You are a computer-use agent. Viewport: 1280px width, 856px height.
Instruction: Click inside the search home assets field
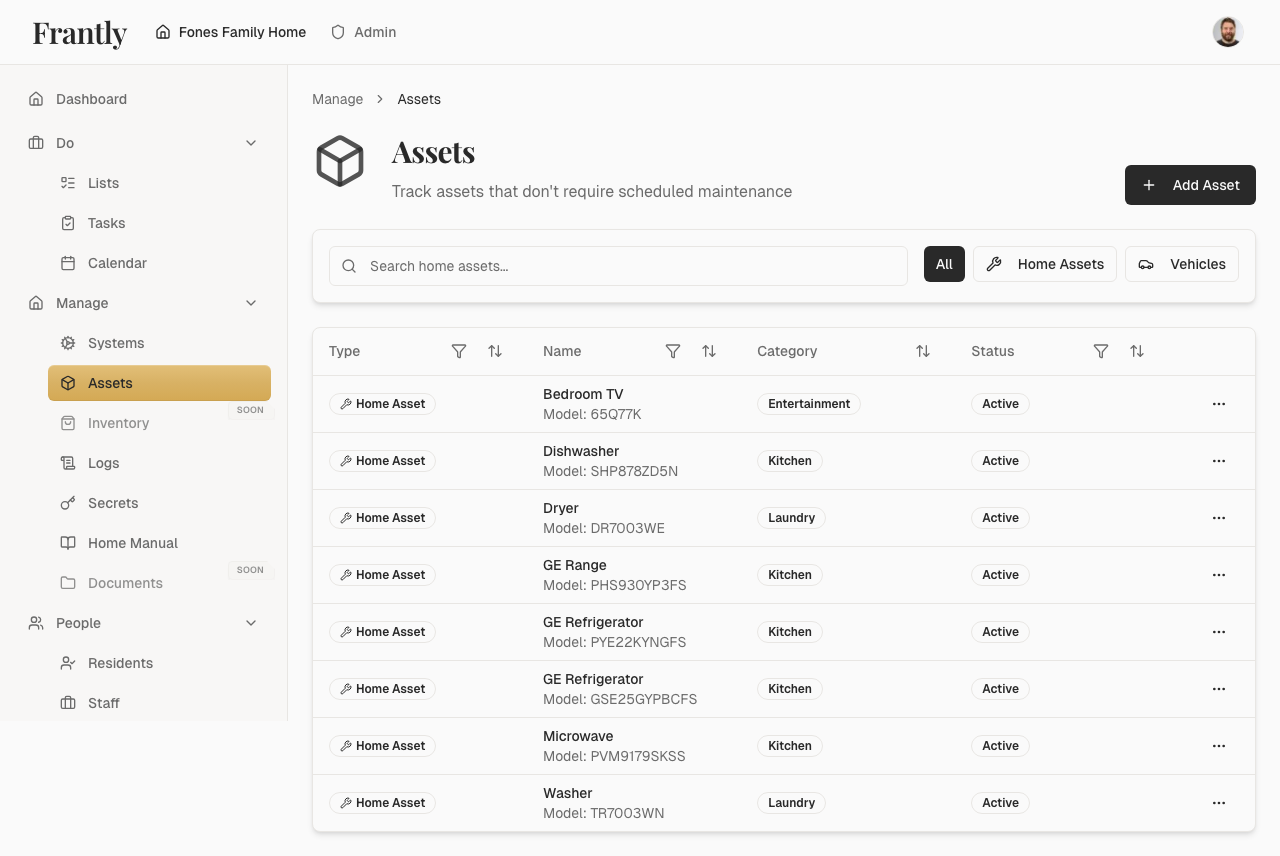[618, 266]
